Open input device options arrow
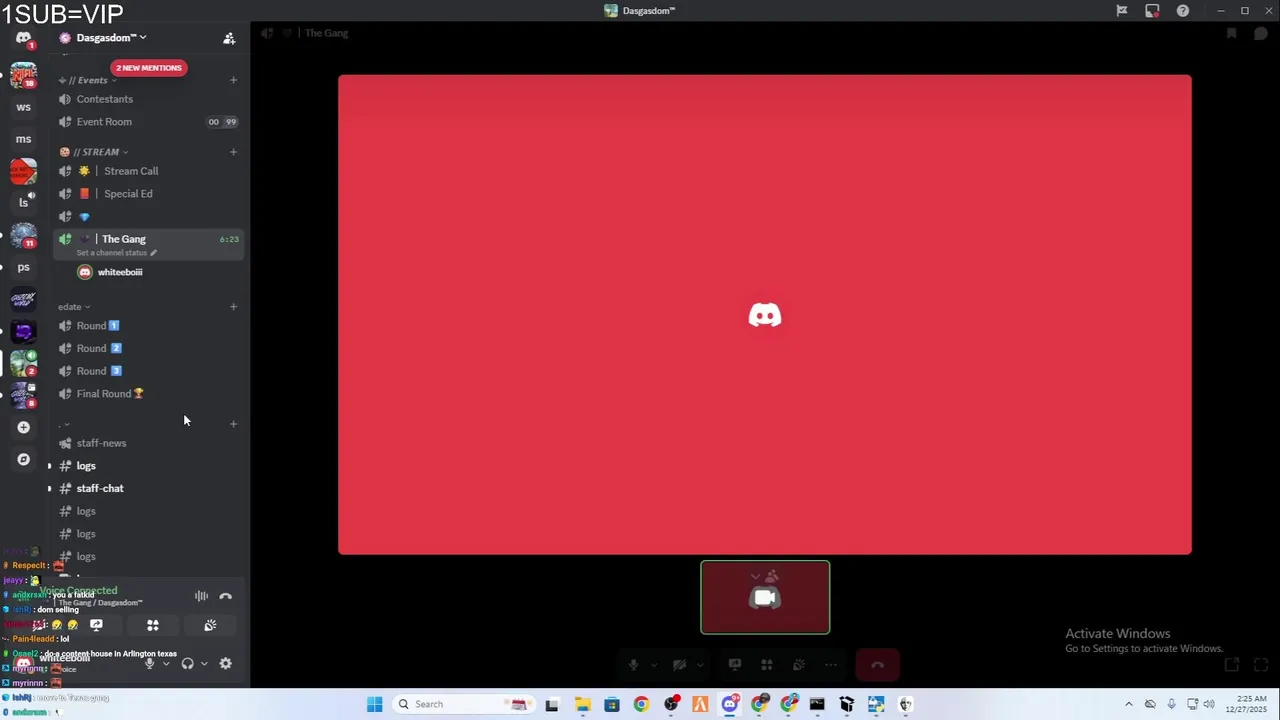 tap(166, 663)
